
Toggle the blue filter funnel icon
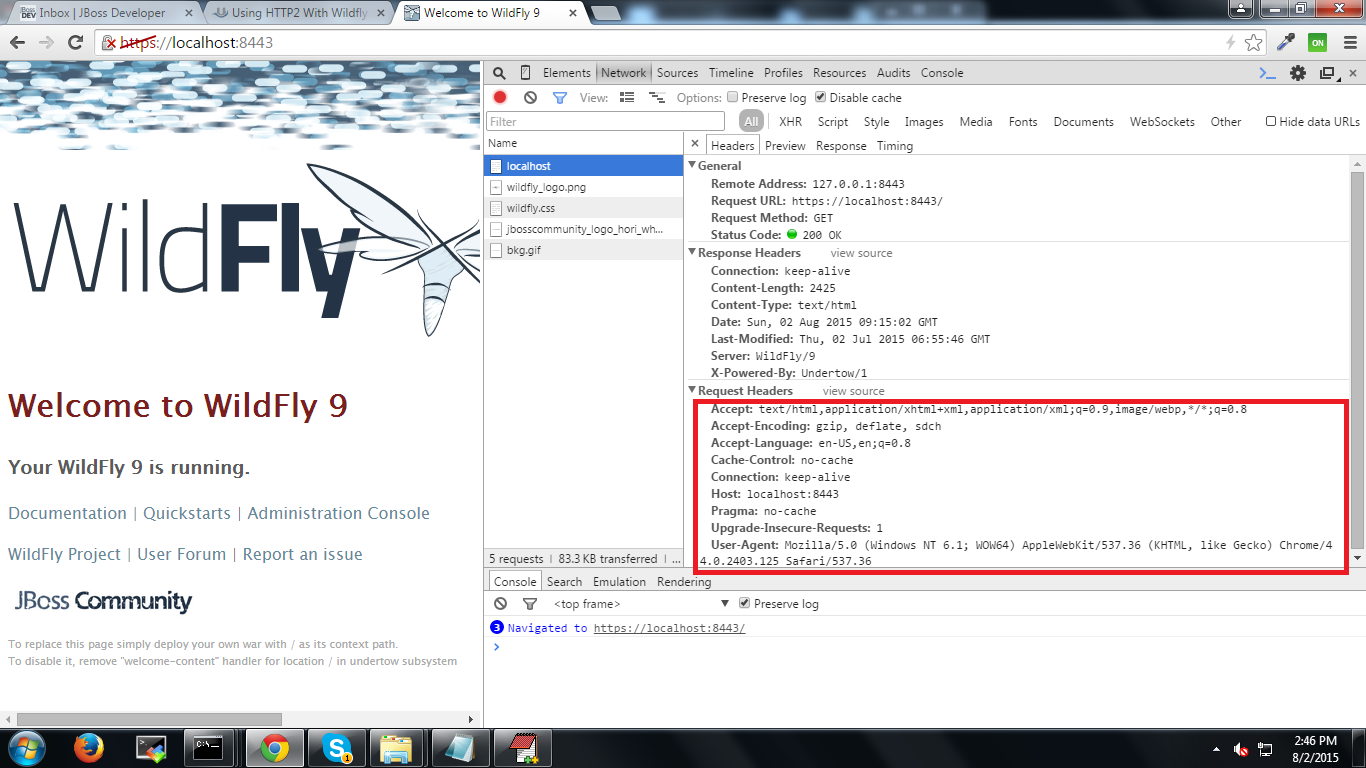pyautogui.click(x=560, y=97)
